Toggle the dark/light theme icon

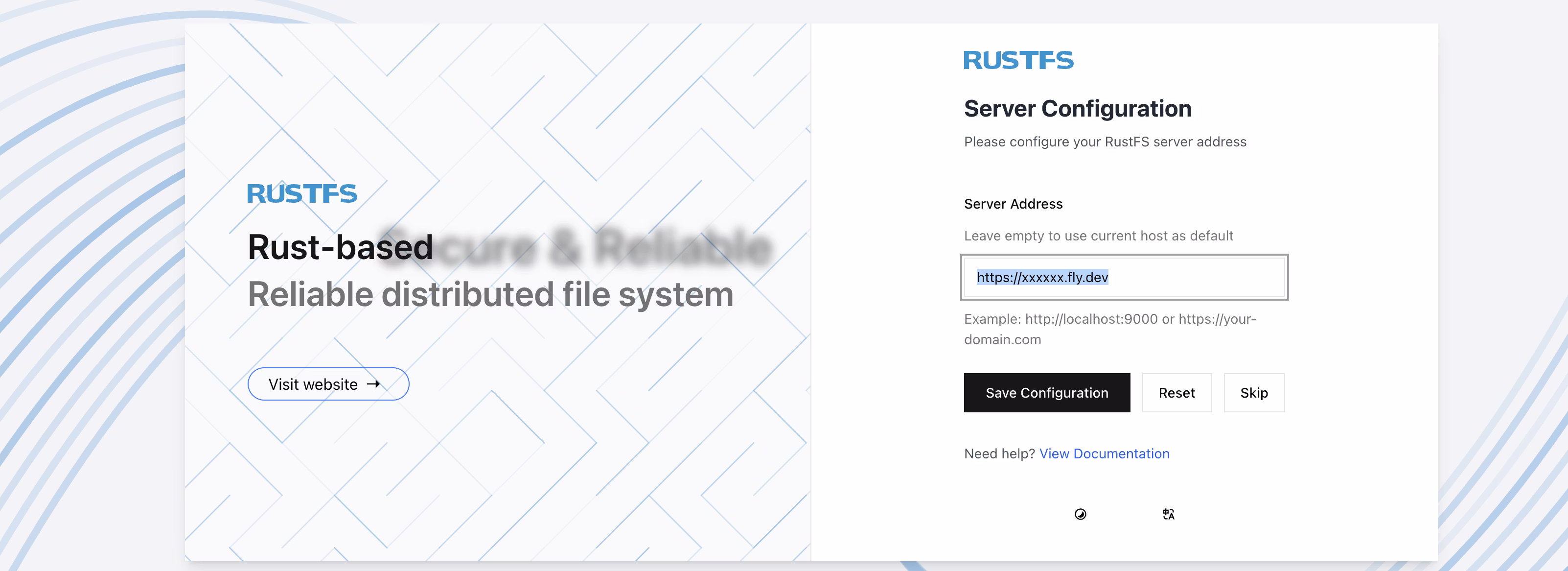click(x=1081, y=514)
